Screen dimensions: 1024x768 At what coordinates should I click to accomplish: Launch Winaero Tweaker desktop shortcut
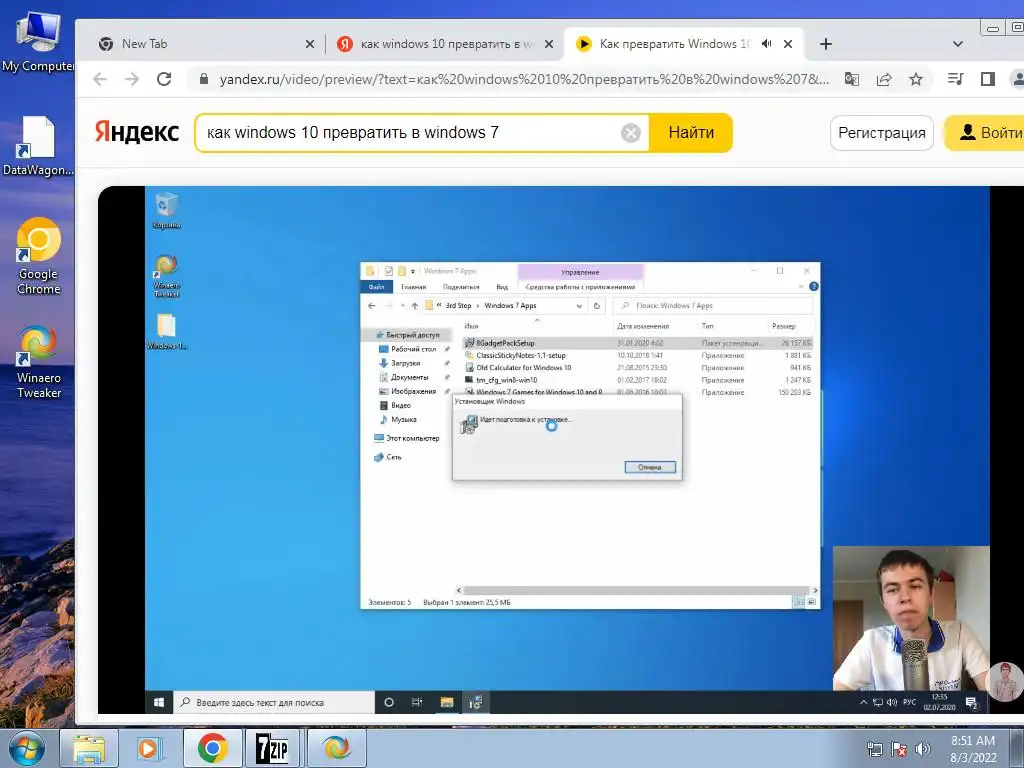coord(38,361)
